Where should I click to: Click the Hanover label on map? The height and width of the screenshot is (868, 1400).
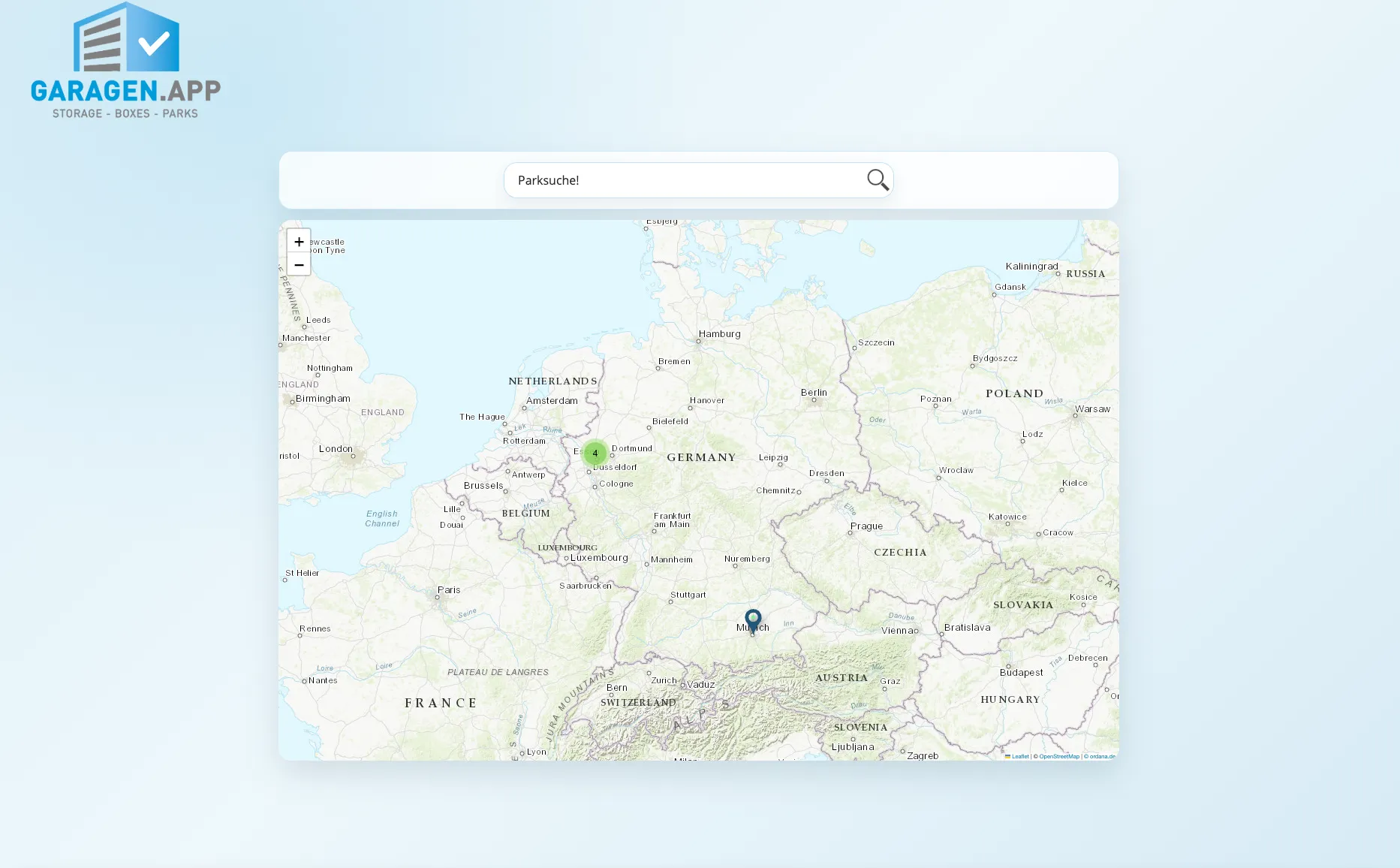[x=707, y=400]
